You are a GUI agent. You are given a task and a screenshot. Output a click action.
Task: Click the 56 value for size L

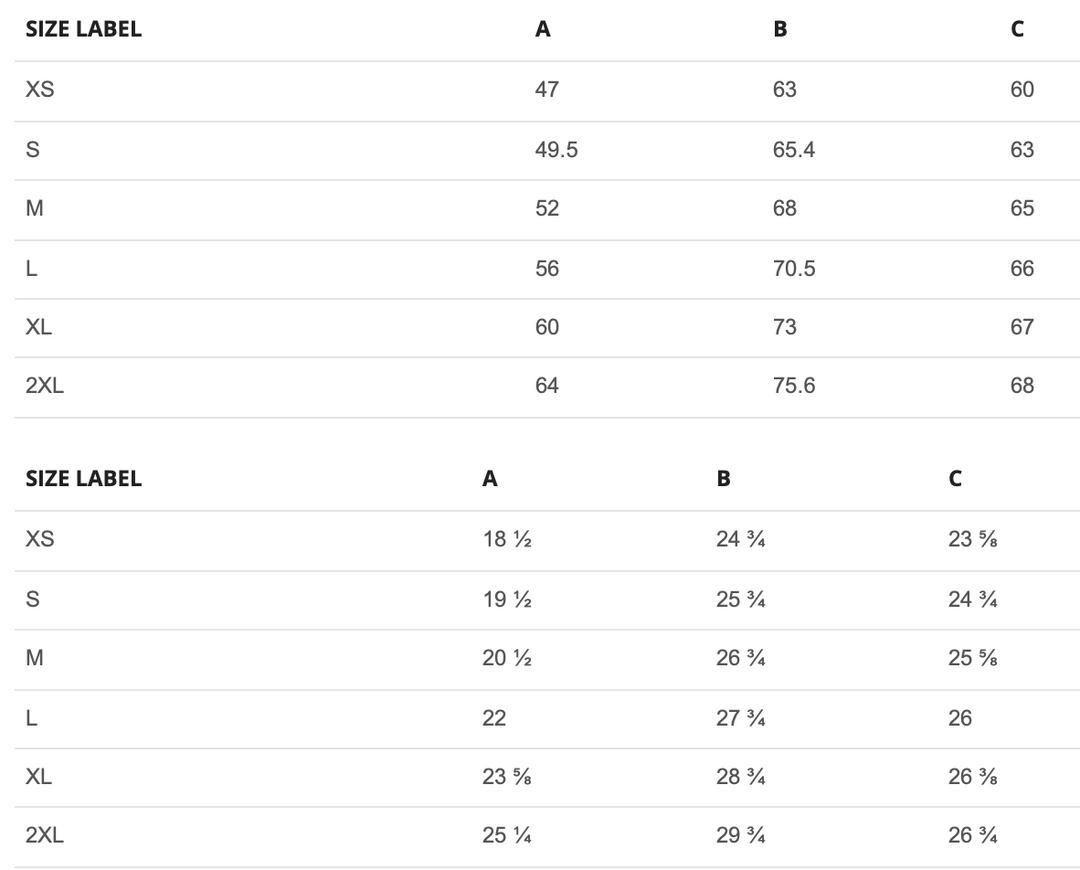click(x=547, y=268)
